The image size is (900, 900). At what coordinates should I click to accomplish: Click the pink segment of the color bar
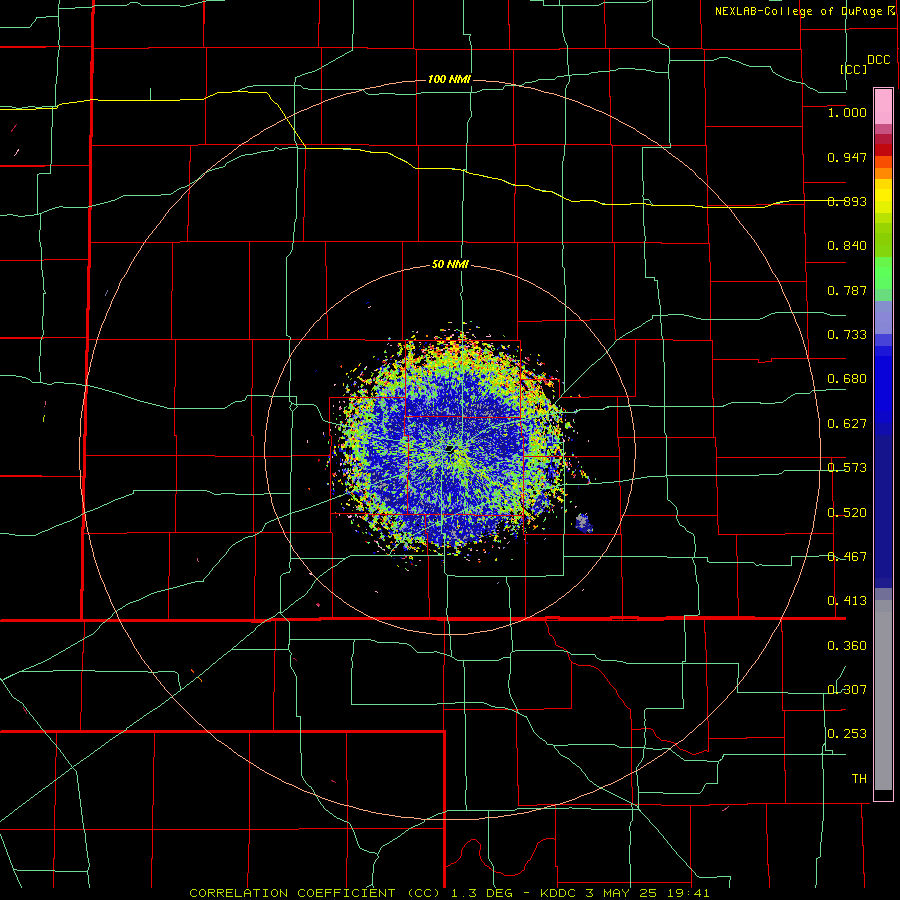pos(883,107)
